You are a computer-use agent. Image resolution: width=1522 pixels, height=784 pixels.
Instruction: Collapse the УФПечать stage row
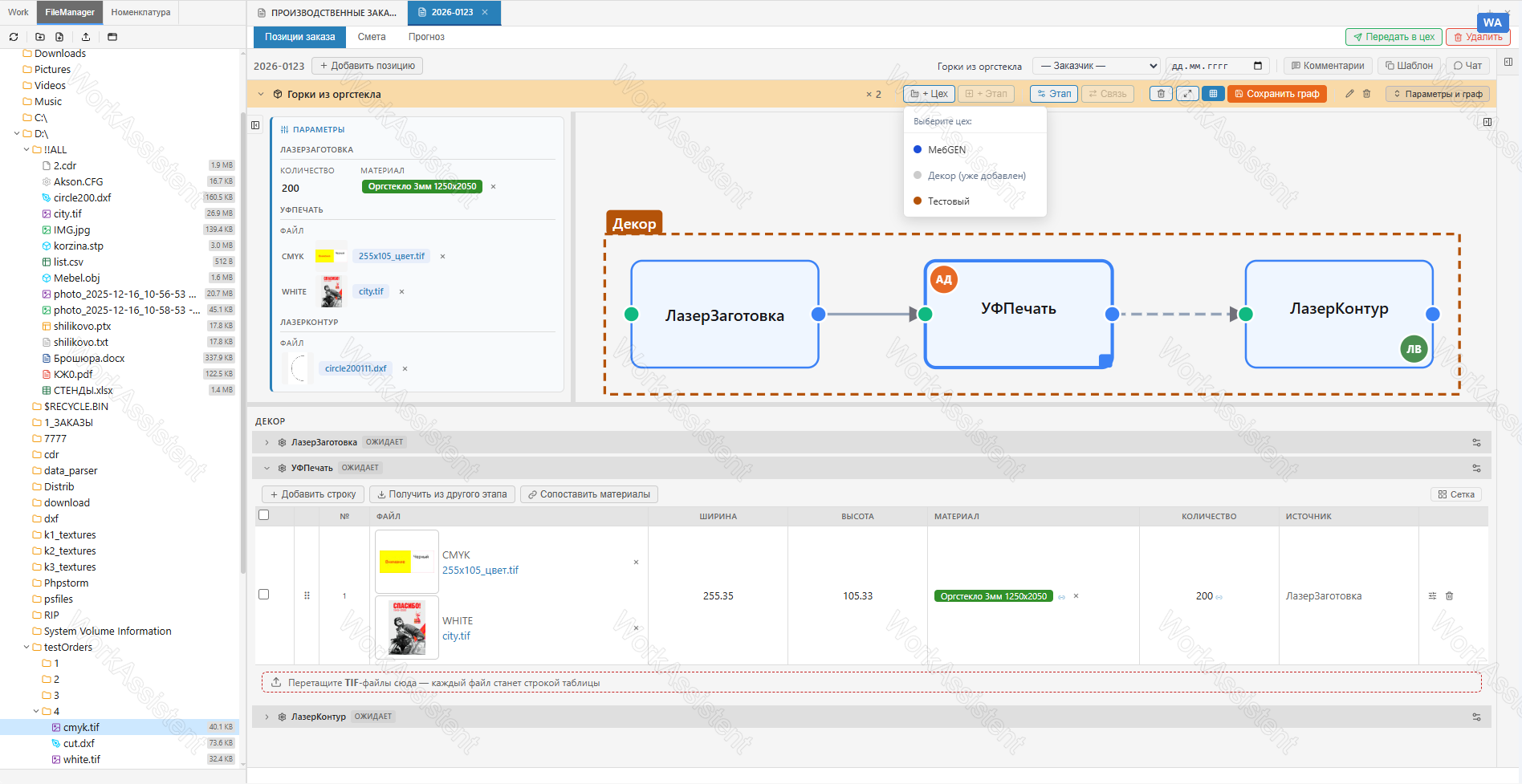pos(267,468)
